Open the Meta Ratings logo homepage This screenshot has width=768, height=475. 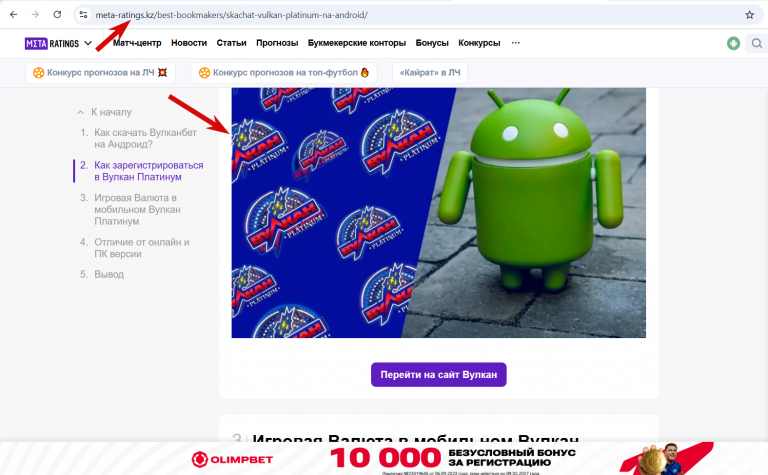pos(52,44)
